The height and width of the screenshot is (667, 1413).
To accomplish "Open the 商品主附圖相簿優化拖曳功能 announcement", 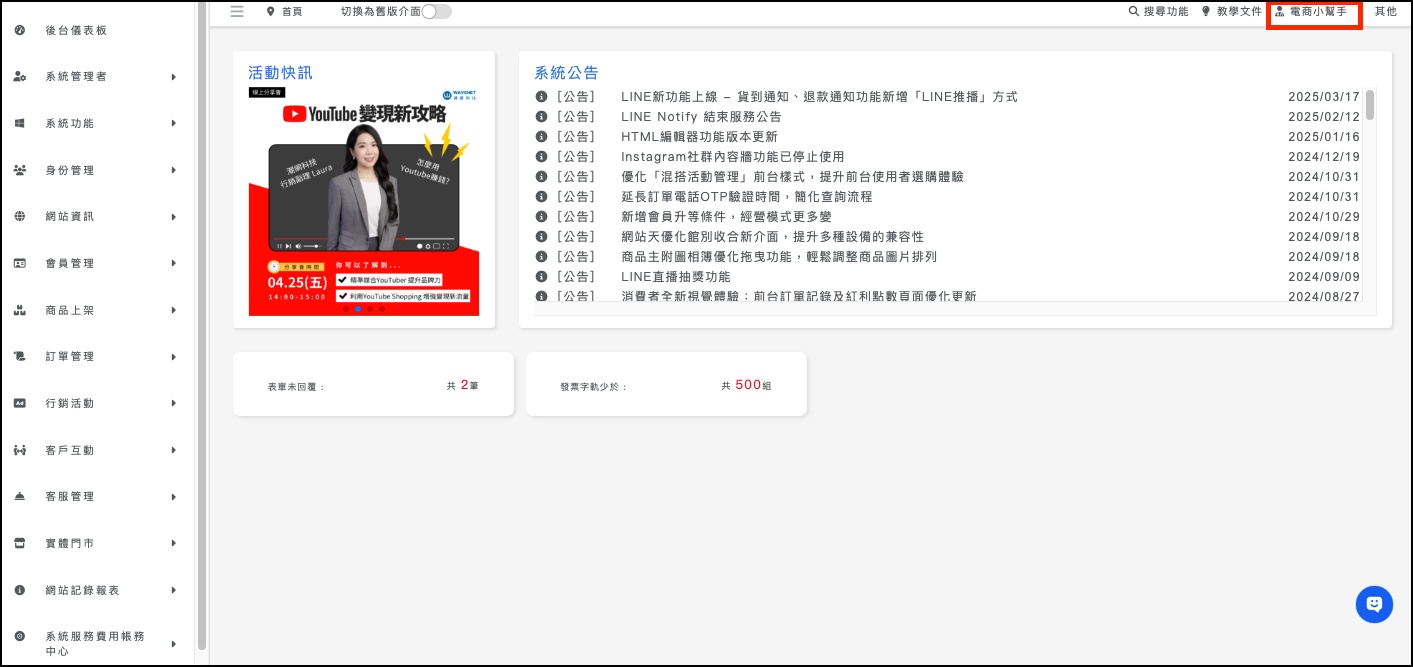I will (x=779, y=257).
